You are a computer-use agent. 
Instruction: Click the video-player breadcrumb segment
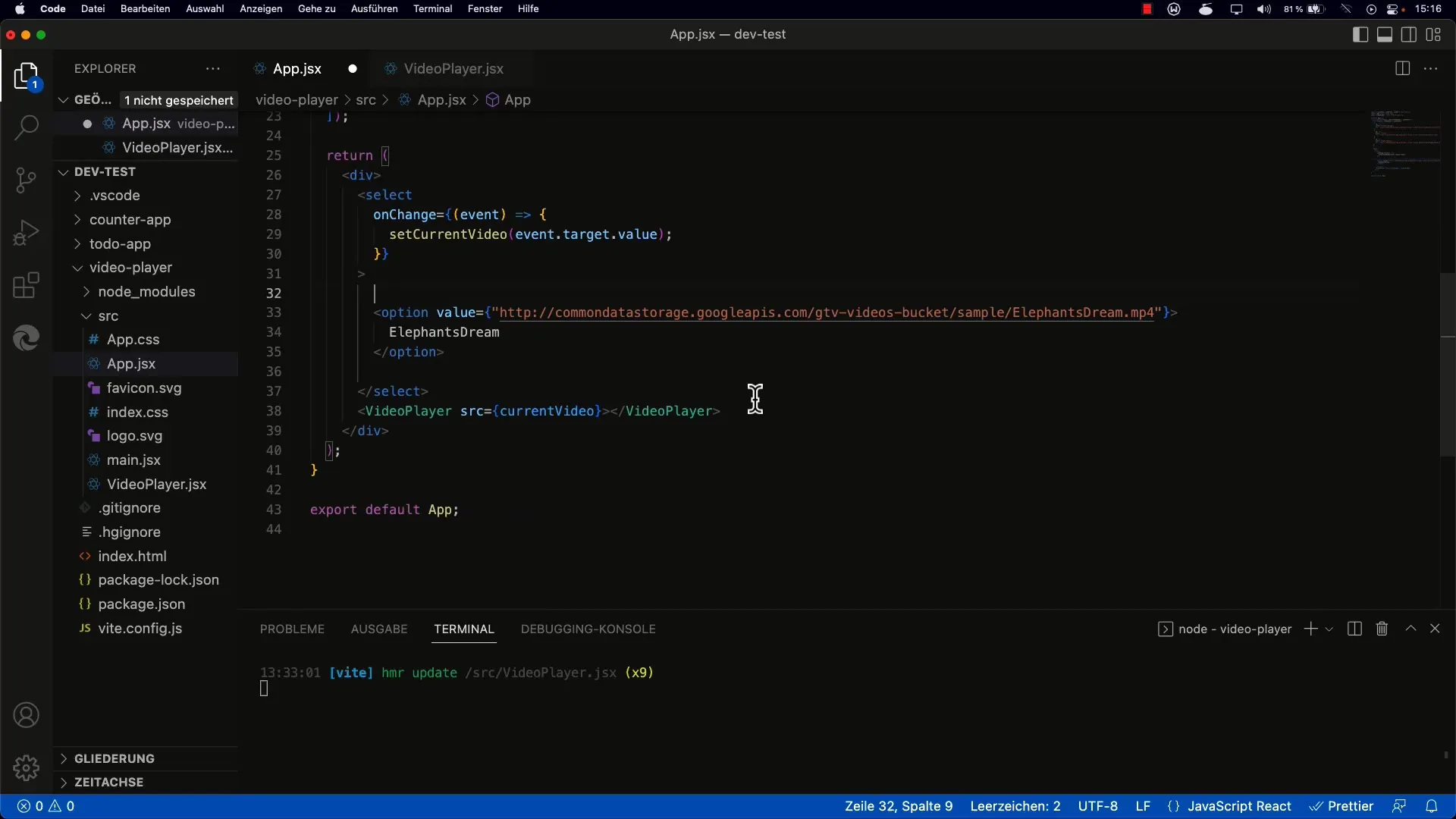click(x=297, y=100)
